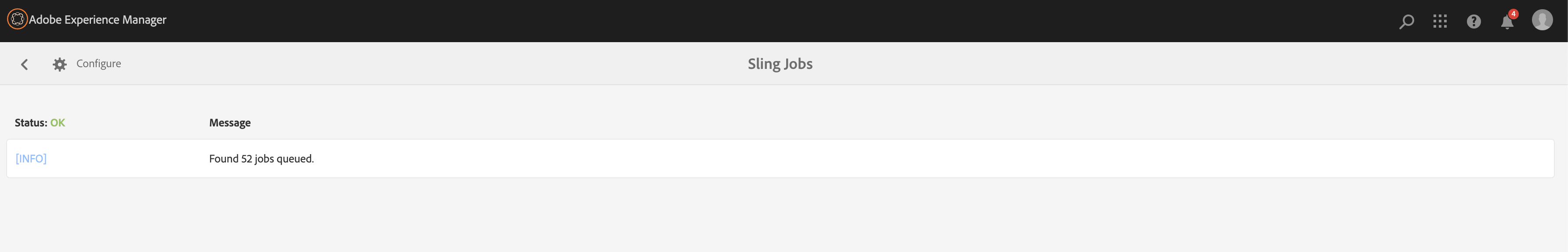Click the word 'Manager' in the header

(144, 20)
